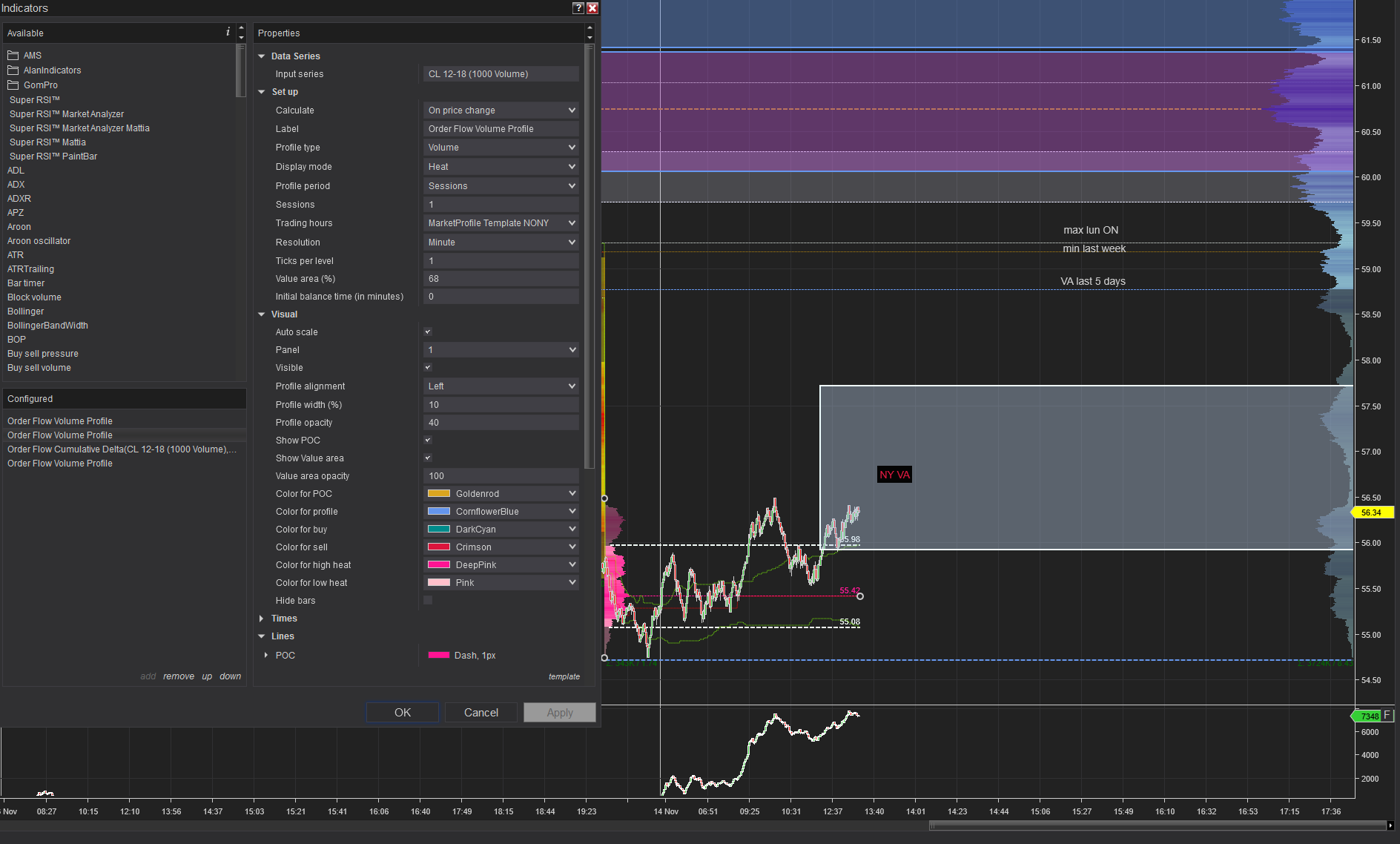
Task: Click the up link
Action: coord(207,676)
